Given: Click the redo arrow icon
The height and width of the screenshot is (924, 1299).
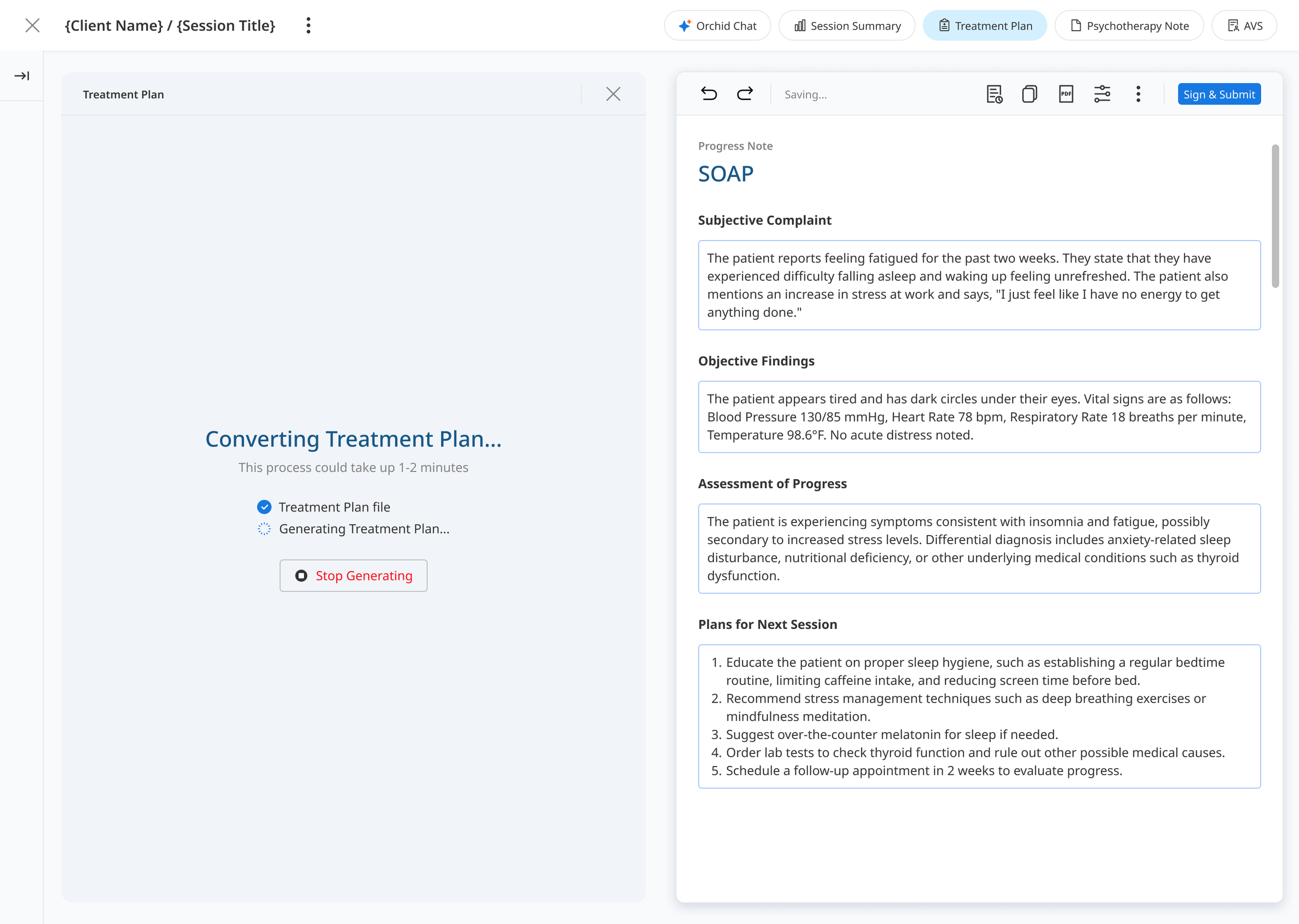Looking at the screenshot, I should click(x=745, y=94).
